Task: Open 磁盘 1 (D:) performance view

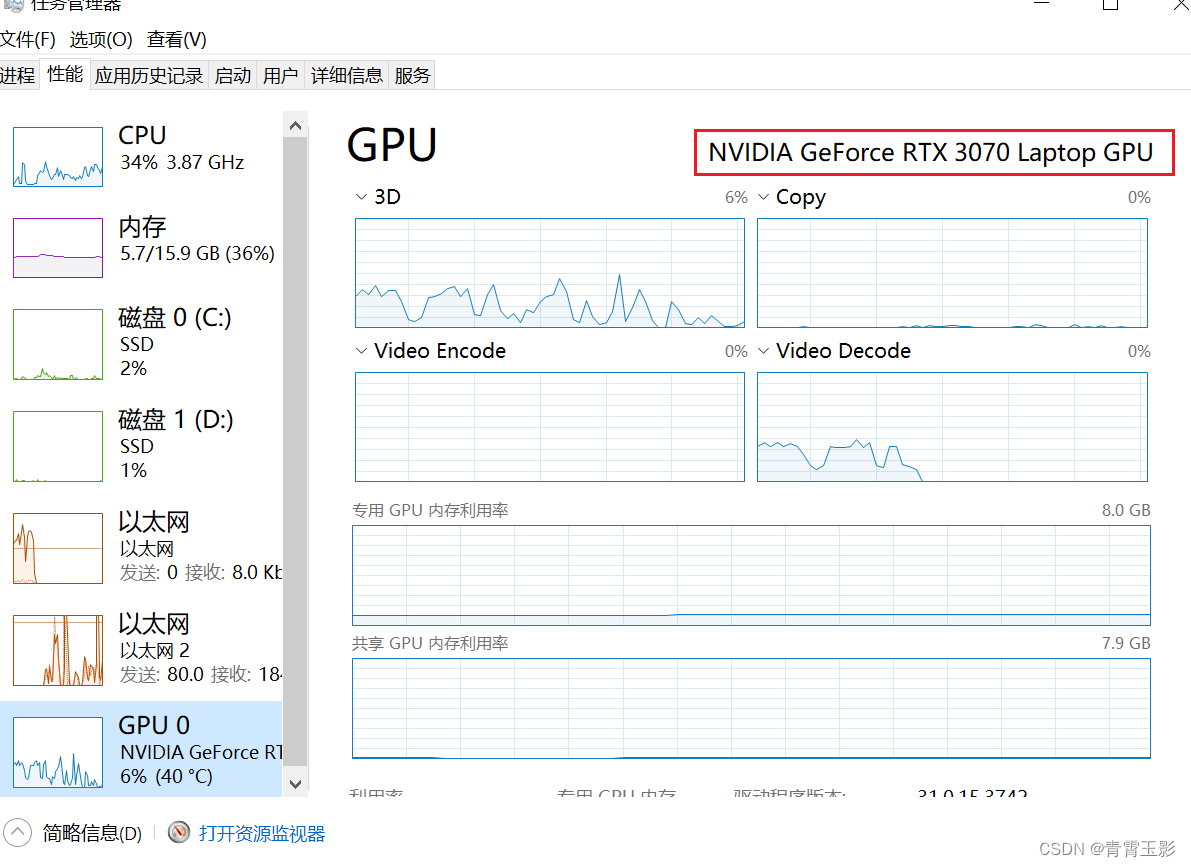Action: pos(57,446)
